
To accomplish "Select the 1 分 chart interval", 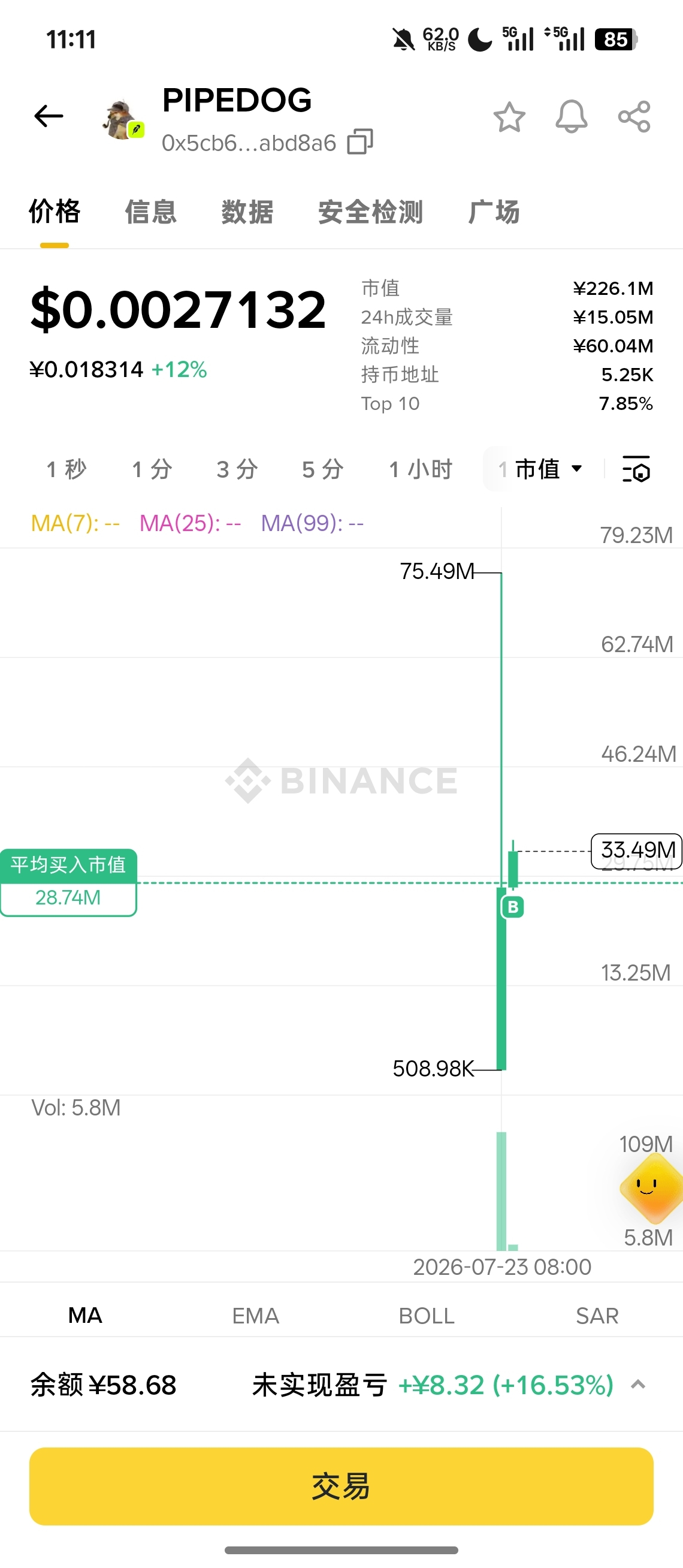I will coord(152,469).
